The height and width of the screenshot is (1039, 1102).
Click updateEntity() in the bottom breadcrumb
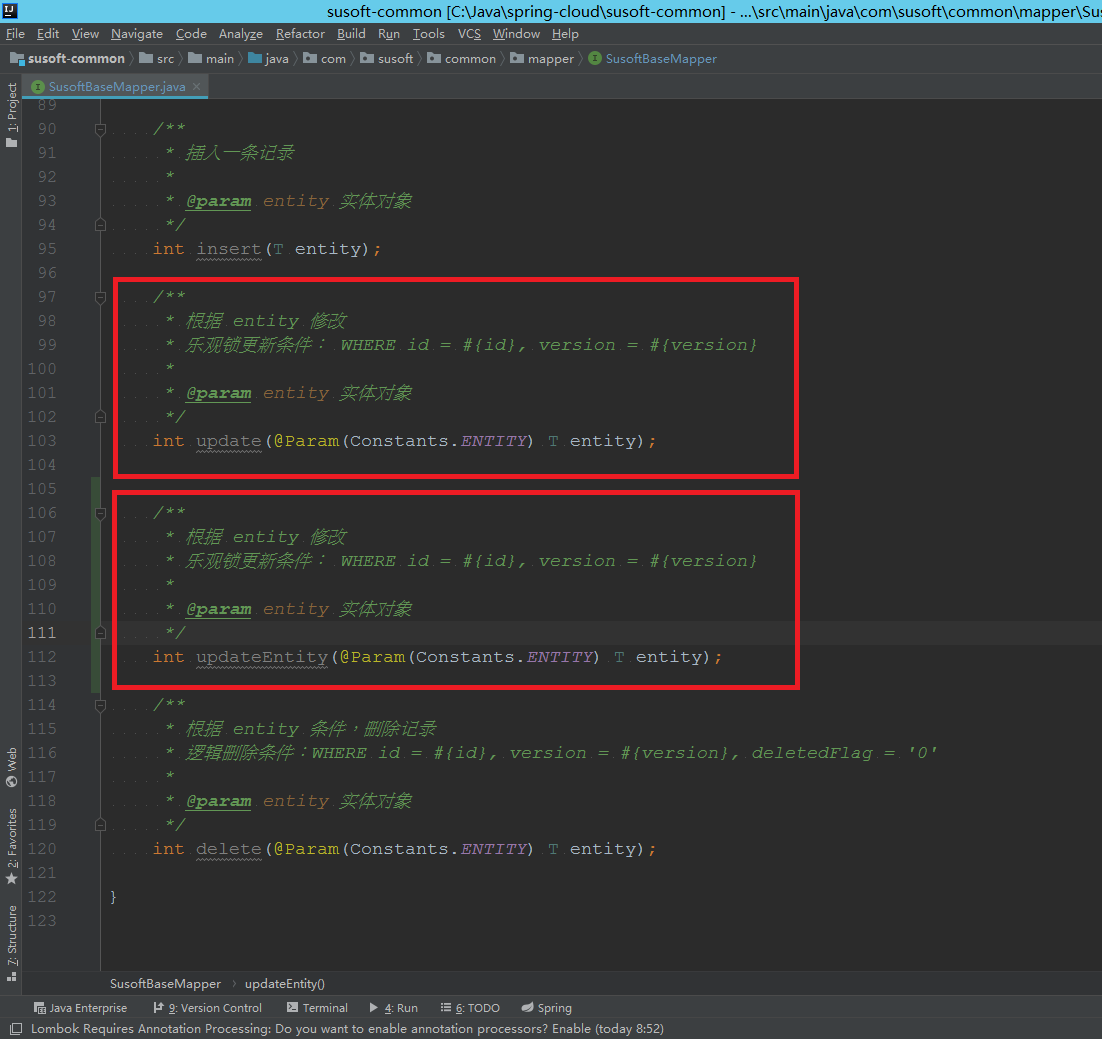(284, 983)
